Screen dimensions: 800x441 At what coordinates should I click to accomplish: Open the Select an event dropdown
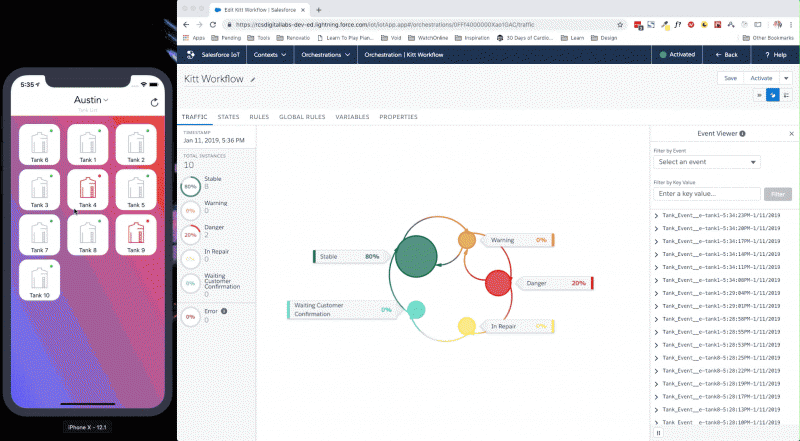pyautogui.click(x=707, y=162)
